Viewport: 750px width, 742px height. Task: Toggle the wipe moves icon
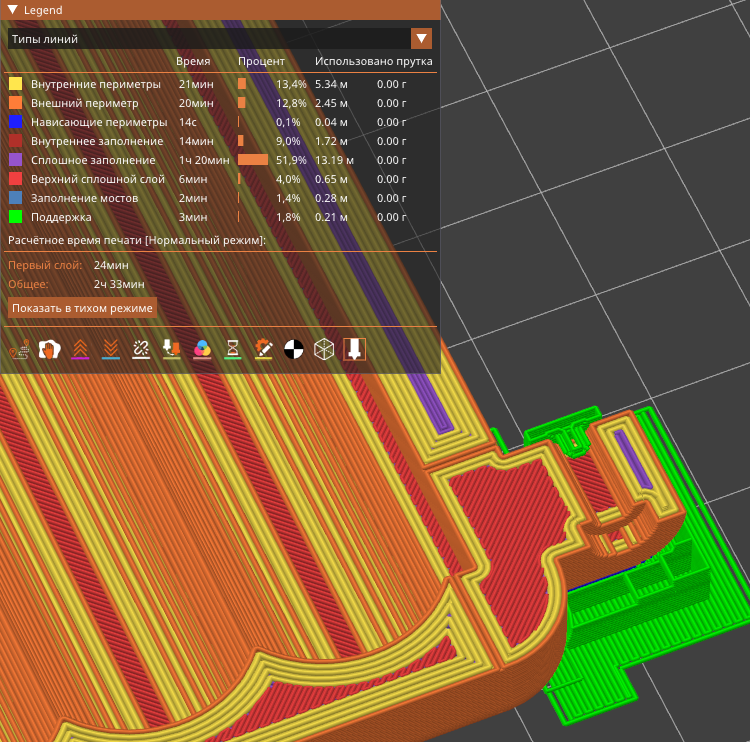(49, 349)
